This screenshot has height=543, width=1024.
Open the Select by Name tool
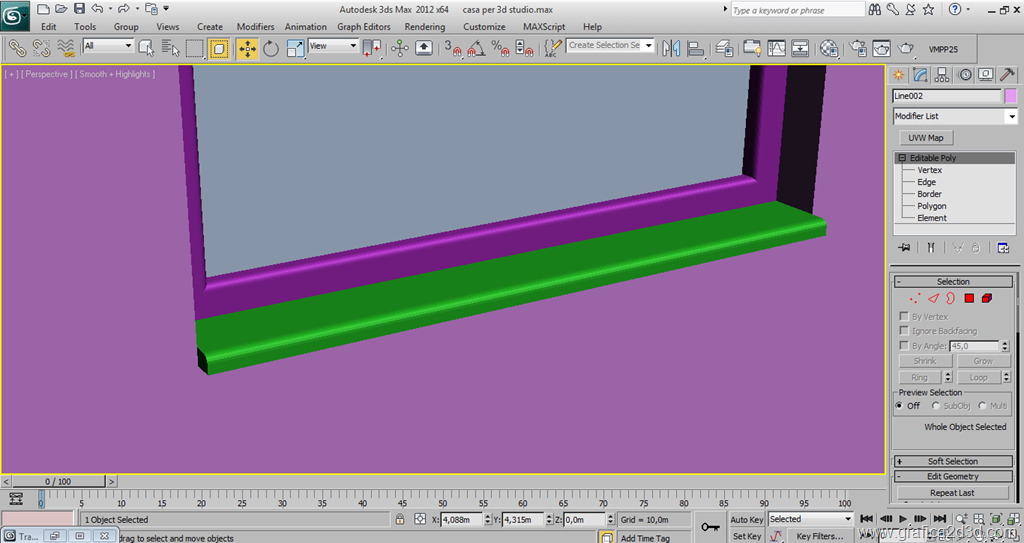coord(169,48)
